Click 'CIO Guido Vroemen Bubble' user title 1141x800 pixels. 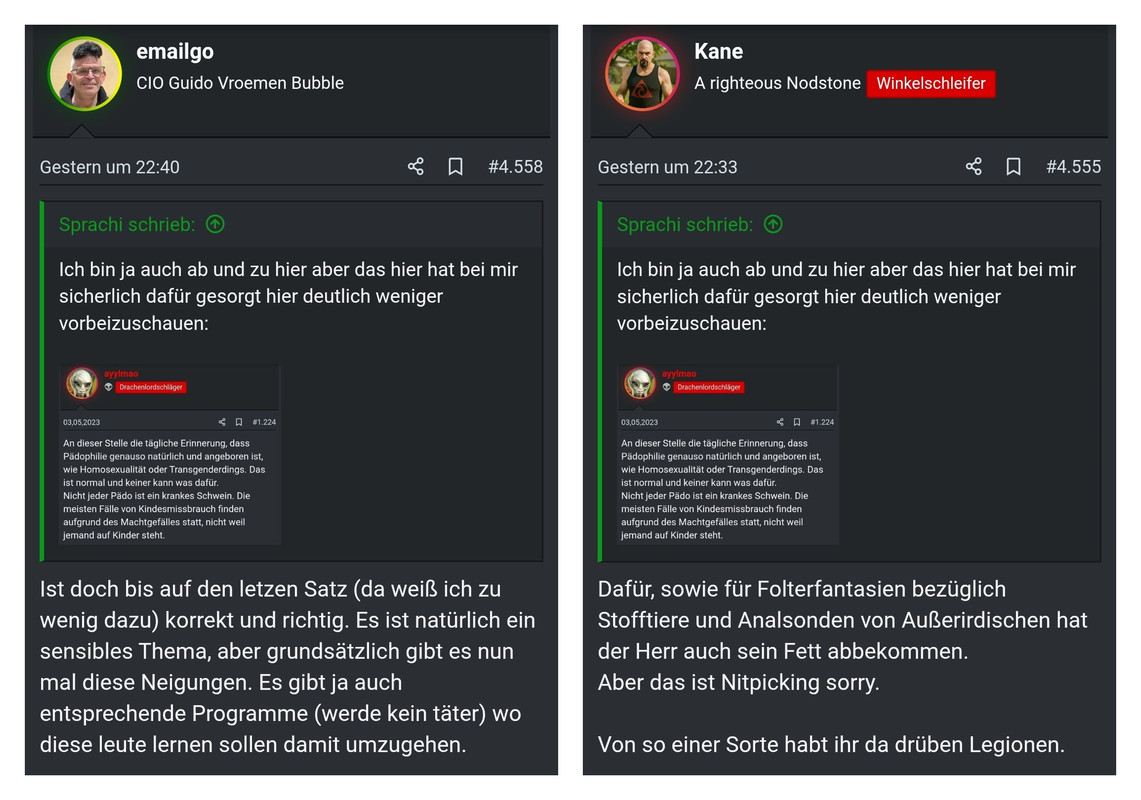point(239,83)
